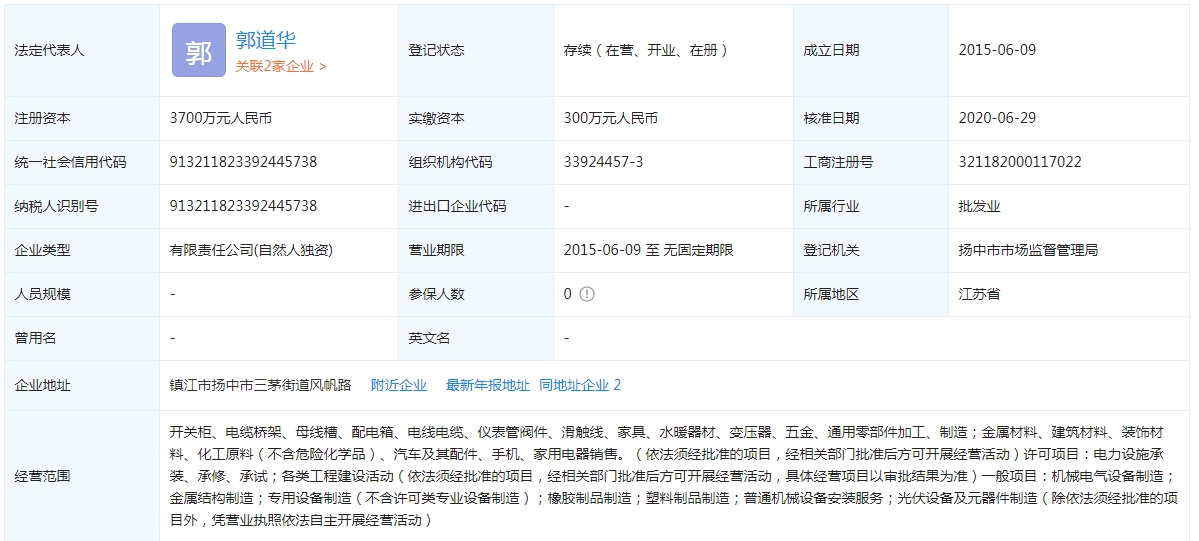The width and height of the screenshot is (1199, 541).
Task: Click paid-in capital 300万元人民币
Action: pyautogui.click(x=610, y=118)
